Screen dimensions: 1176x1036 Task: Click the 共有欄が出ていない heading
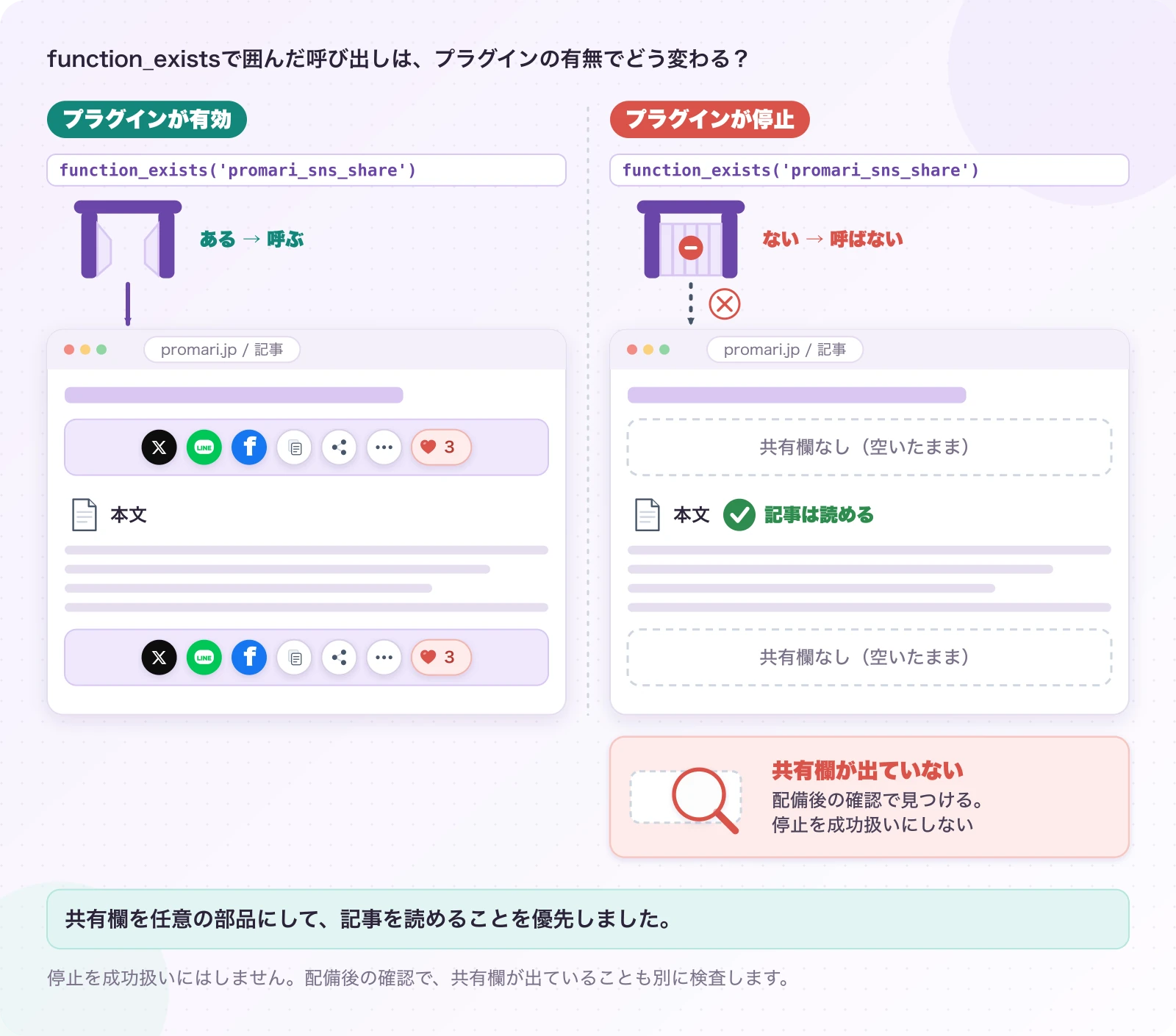(x=868, y=771)
